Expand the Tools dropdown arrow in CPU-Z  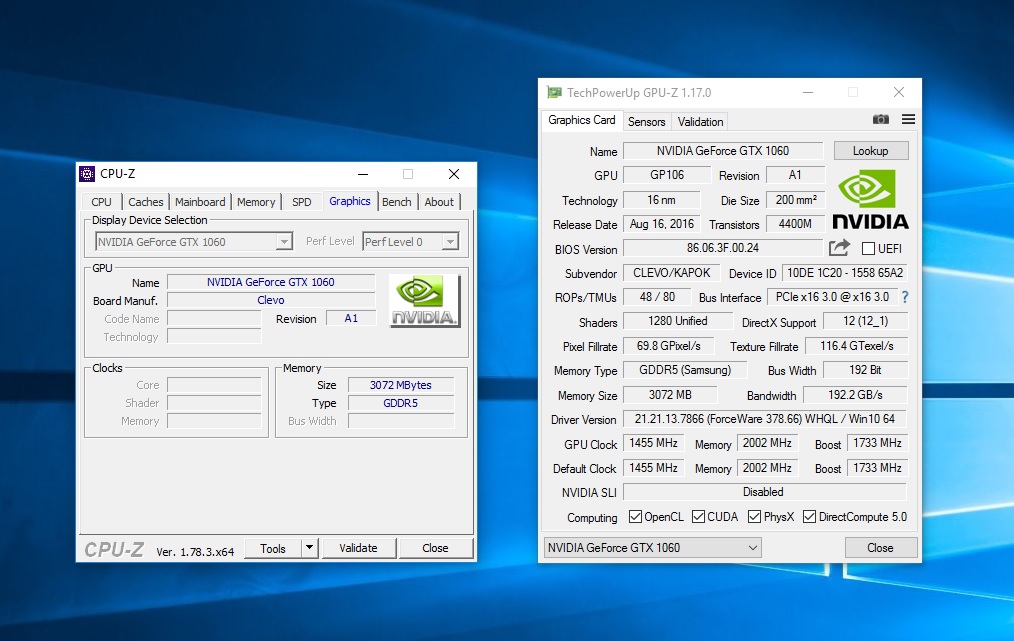pyautogui.click(x=310, y=548)
